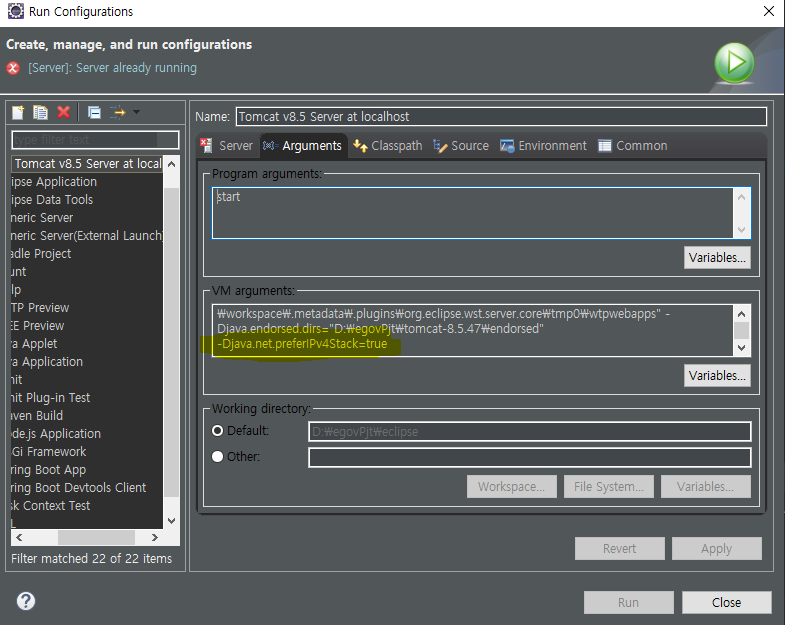Open the Environment tab

[x=543, y=146]
